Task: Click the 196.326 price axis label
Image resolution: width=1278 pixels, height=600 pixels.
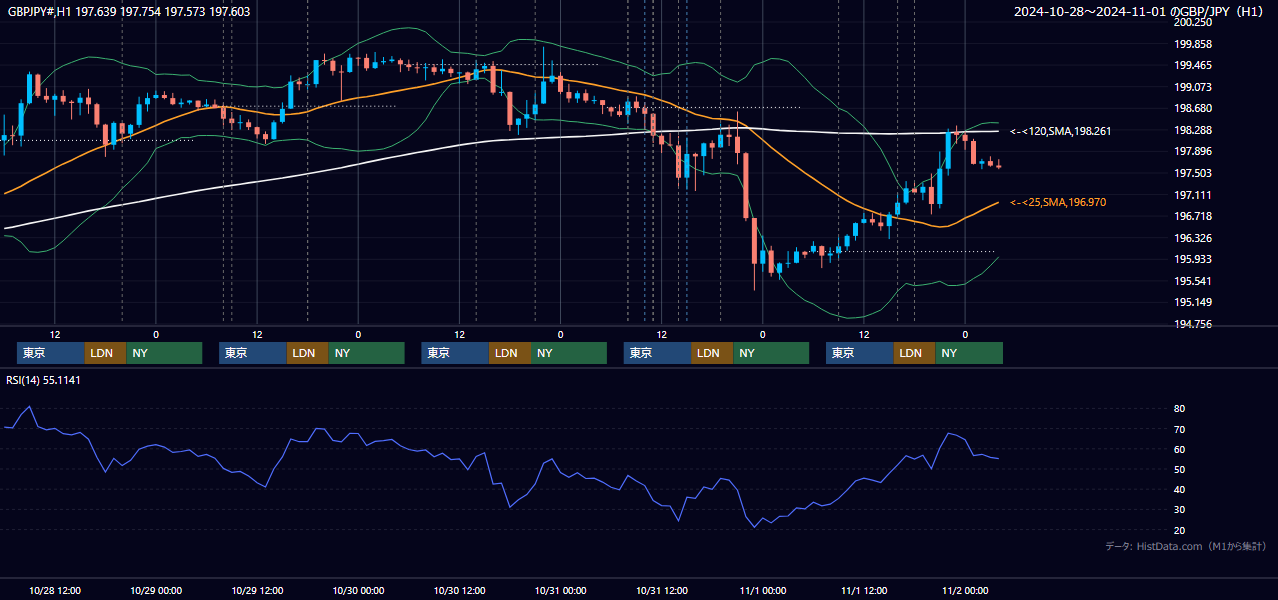Action: click(1193, 238)
